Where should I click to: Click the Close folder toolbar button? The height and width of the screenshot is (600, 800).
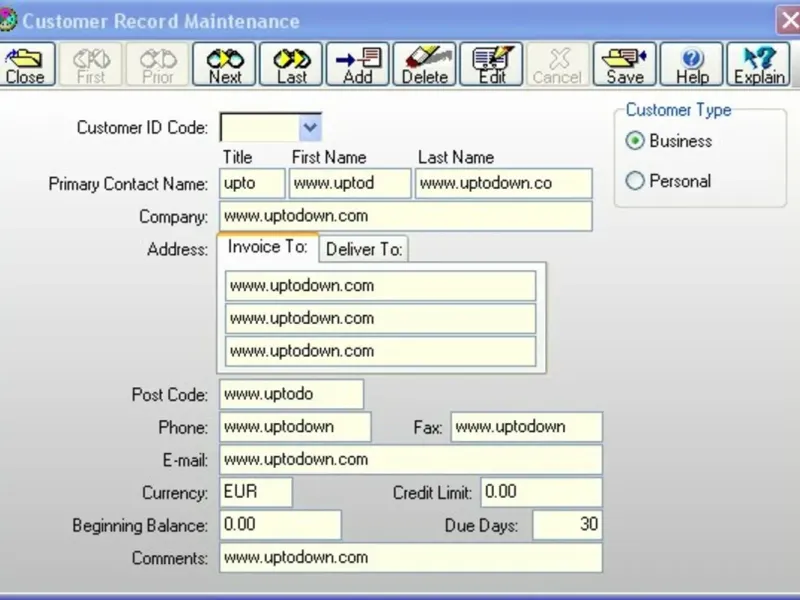pyautogui.click(x=26, y=65)
